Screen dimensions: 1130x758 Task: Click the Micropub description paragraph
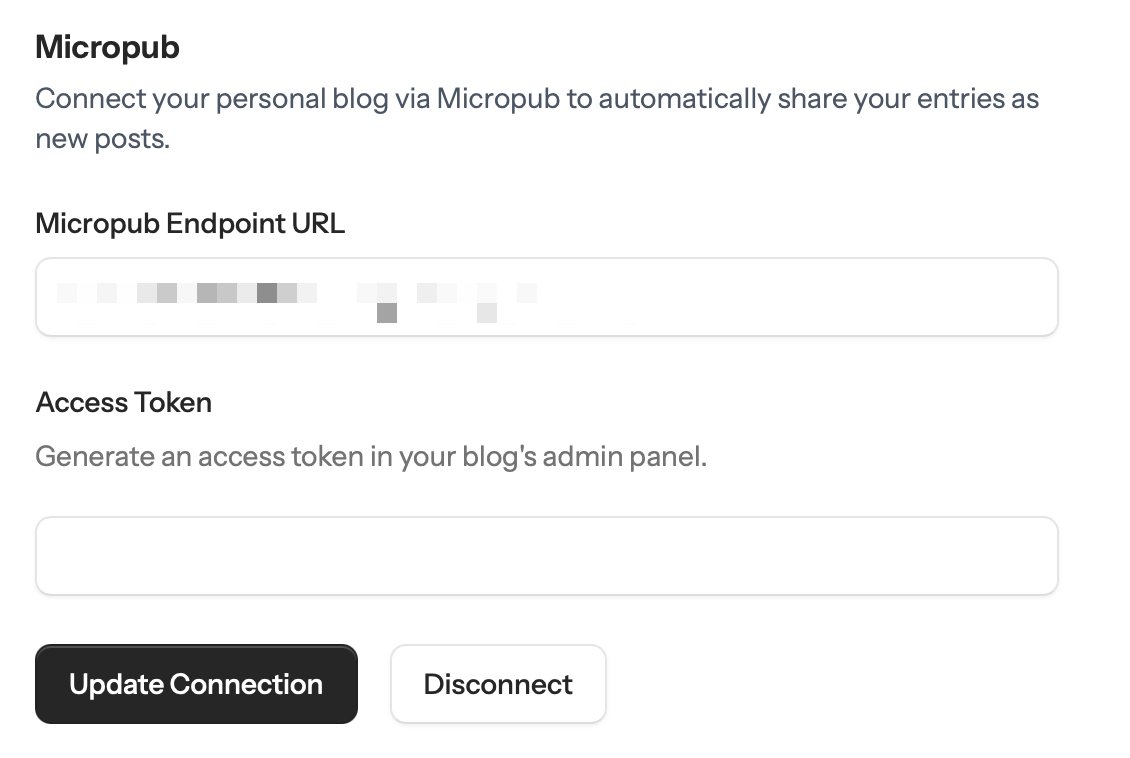coord(537,118)
